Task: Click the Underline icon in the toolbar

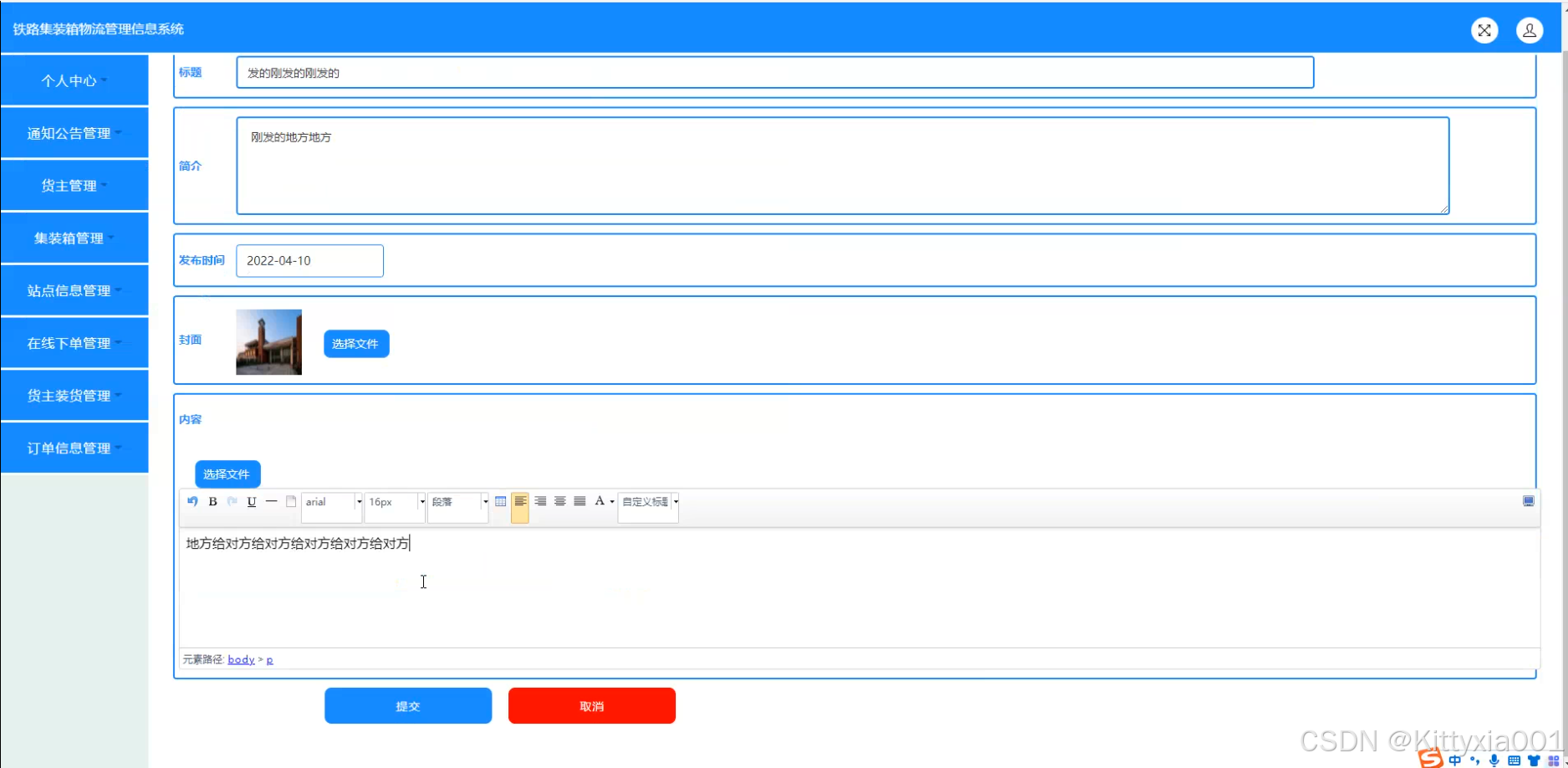Action: (x=251, y=502)
